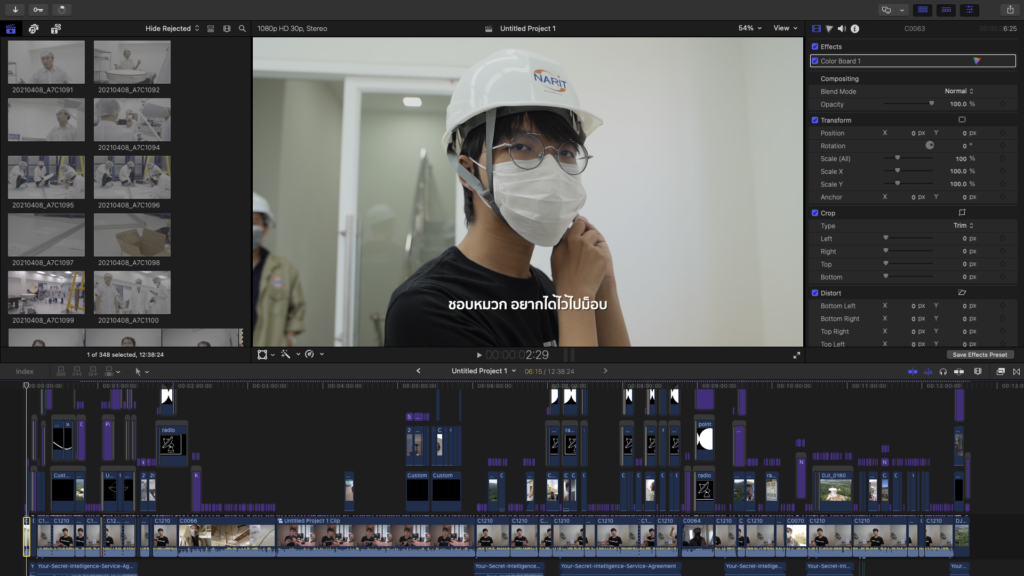
Task: Toggle video and audio skimming
Action: click(x=912, y=372)
